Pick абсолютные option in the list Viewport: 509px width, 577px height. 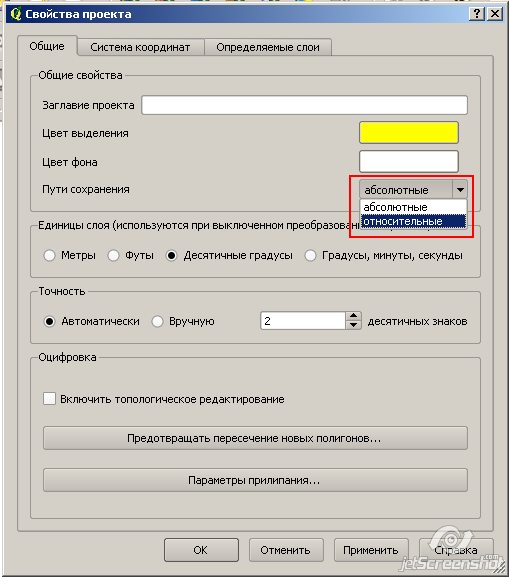413,207
